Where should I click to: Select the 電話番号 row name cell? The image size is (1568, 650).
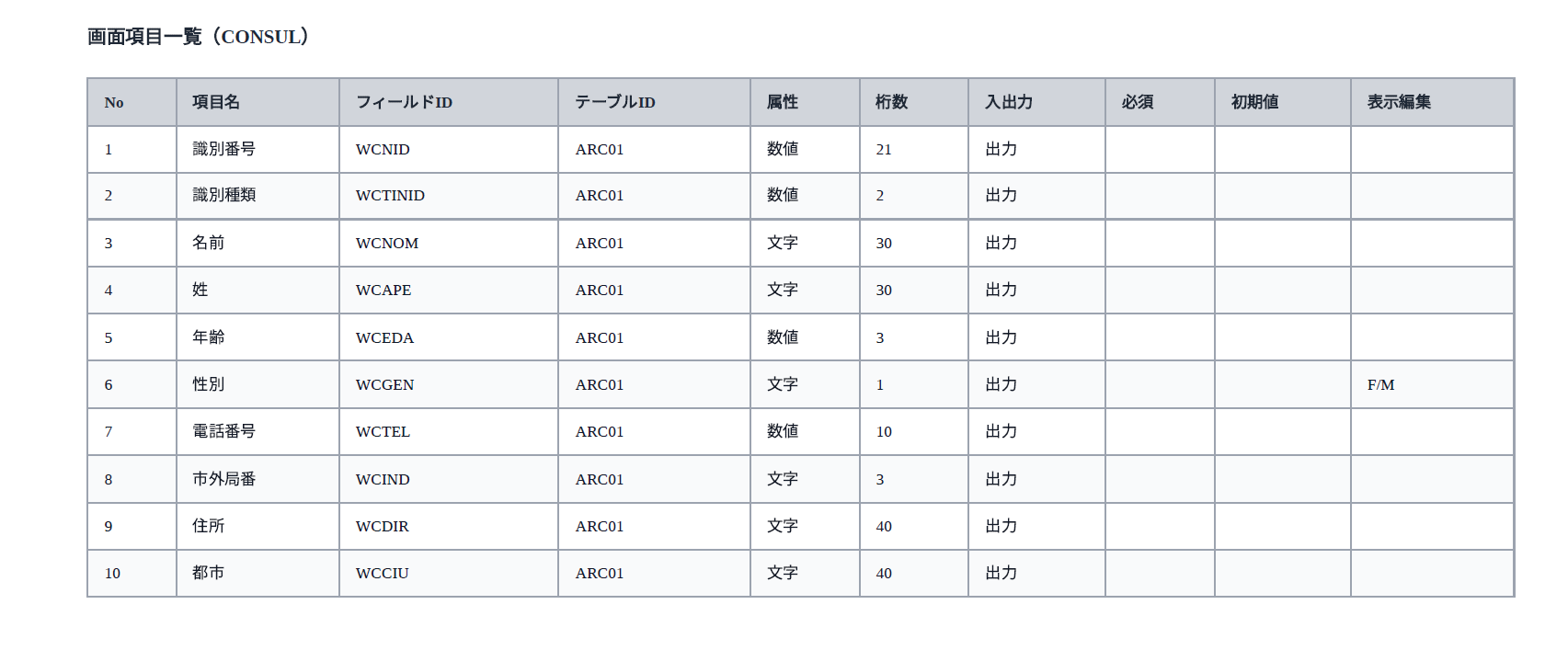click(258, 431)
